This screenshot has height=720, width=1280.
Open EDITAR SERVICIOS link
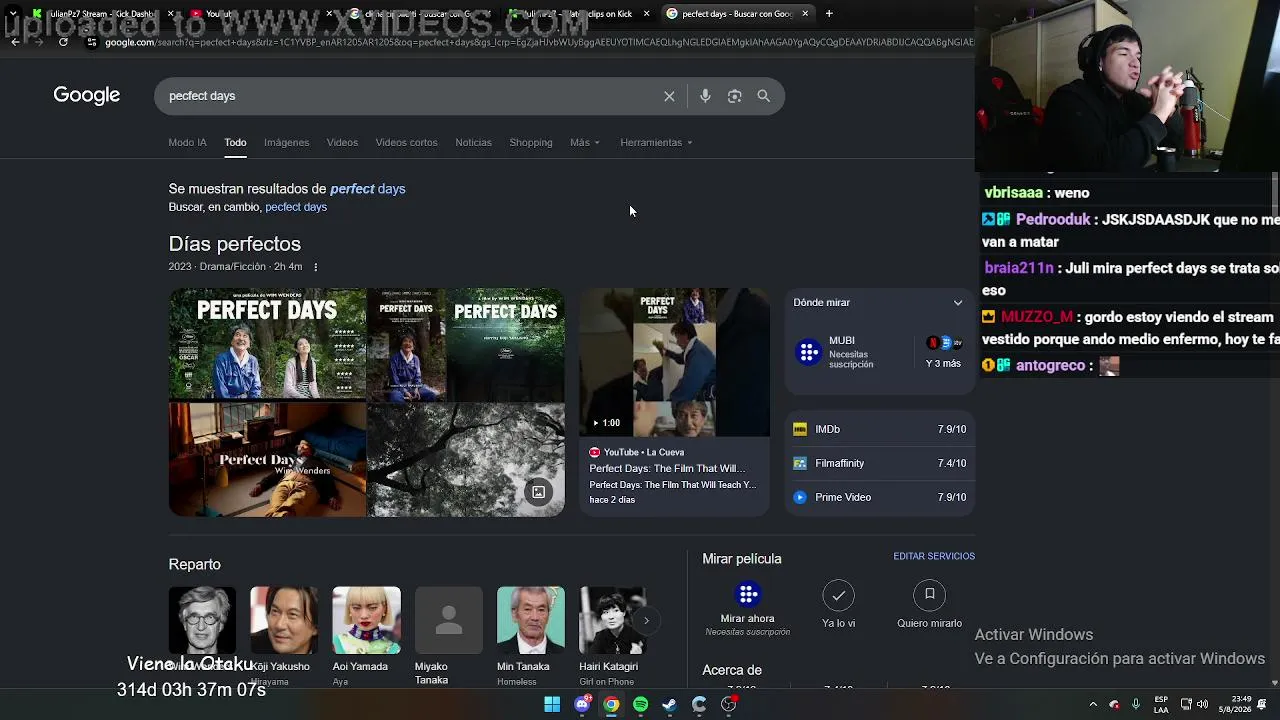pos(934,556)
